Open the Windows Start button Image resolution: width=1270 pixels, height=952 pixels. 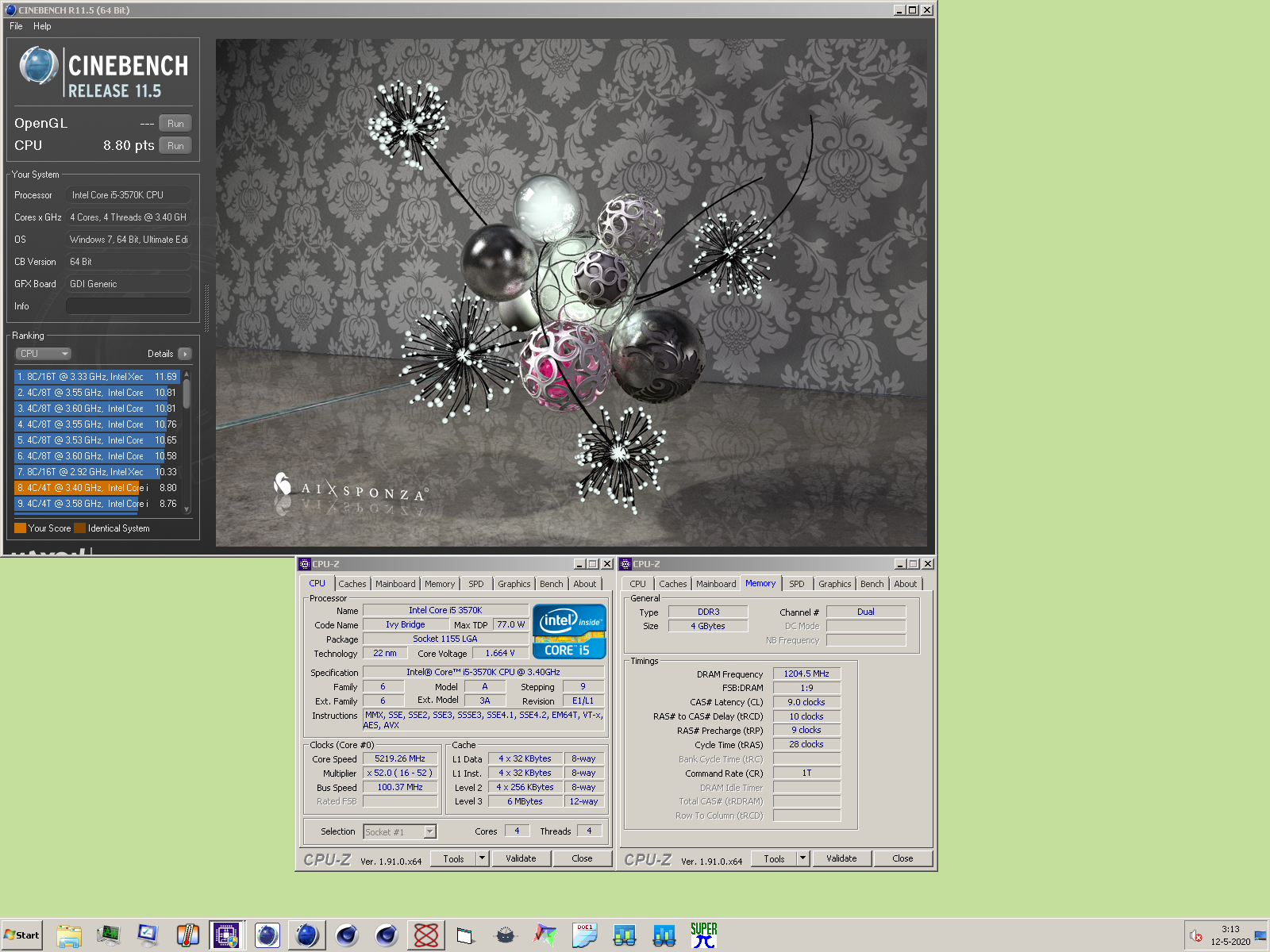tap(21, 935)
